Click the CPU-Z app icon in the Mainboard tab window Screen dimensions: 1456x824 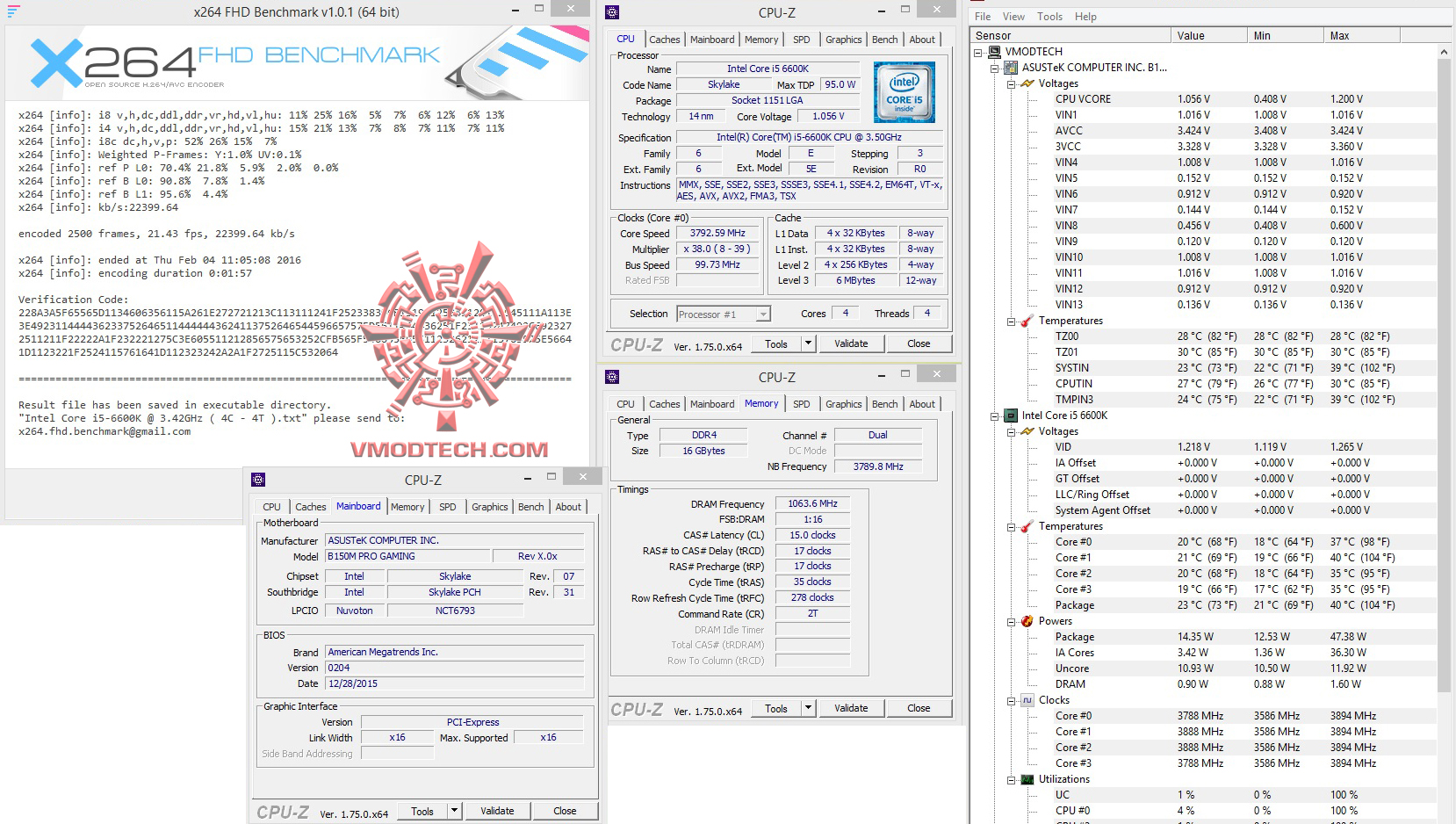258,480
